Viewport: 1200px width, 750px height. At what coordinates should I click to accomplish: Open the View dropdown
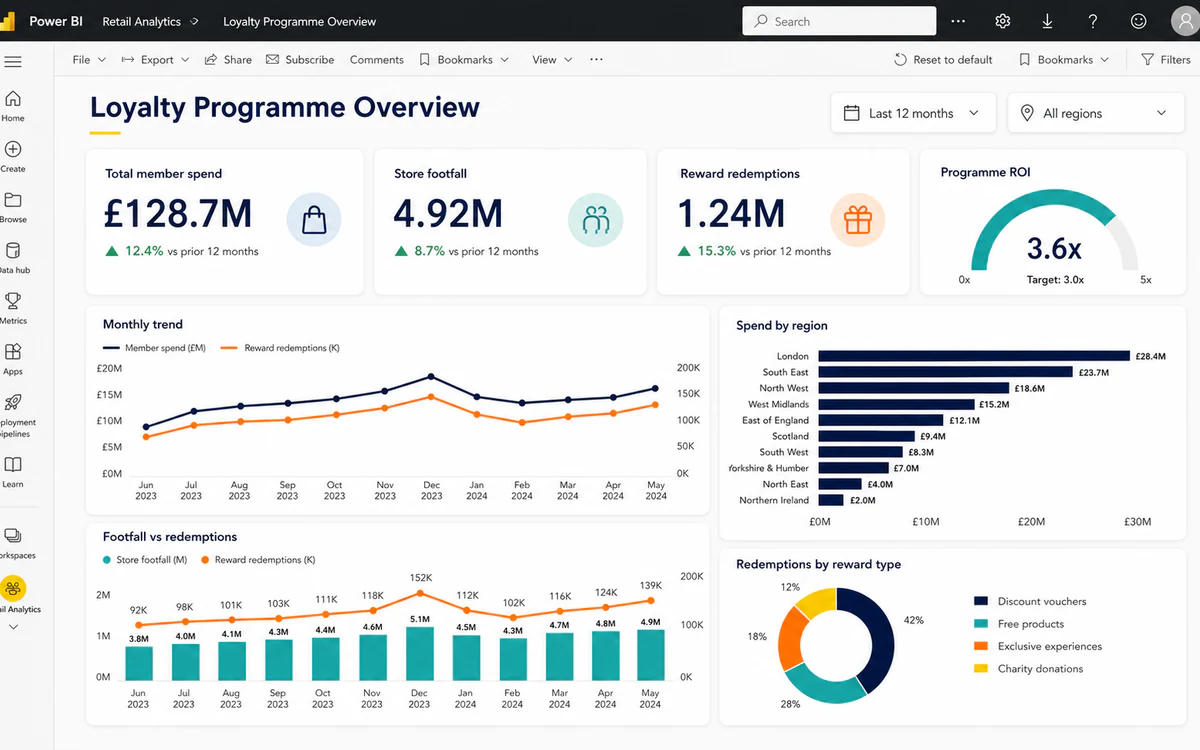553,60
